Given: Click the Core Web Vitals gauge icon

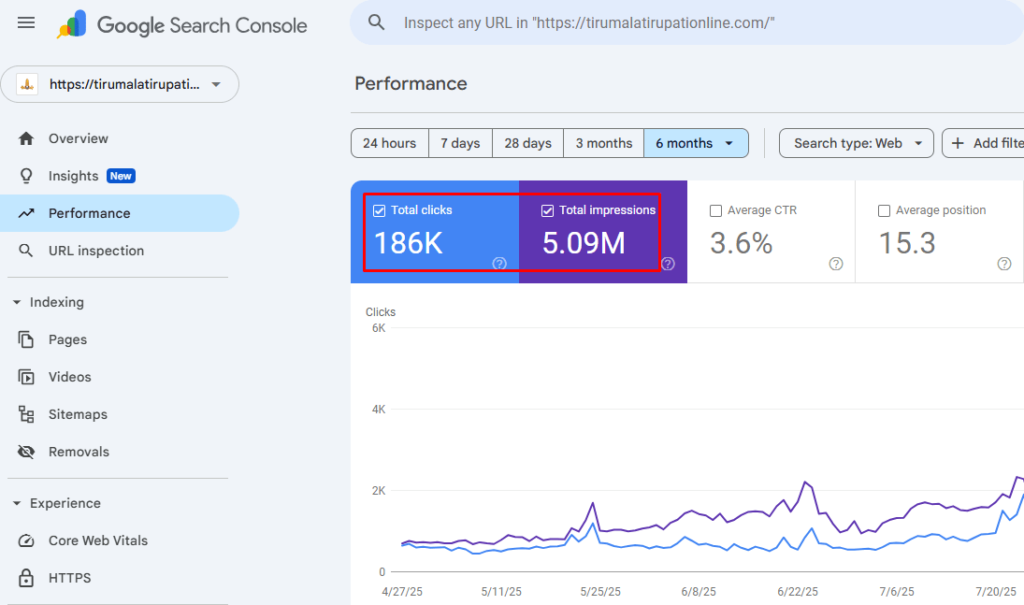Looking at the screenshot, I should (27, 541).
